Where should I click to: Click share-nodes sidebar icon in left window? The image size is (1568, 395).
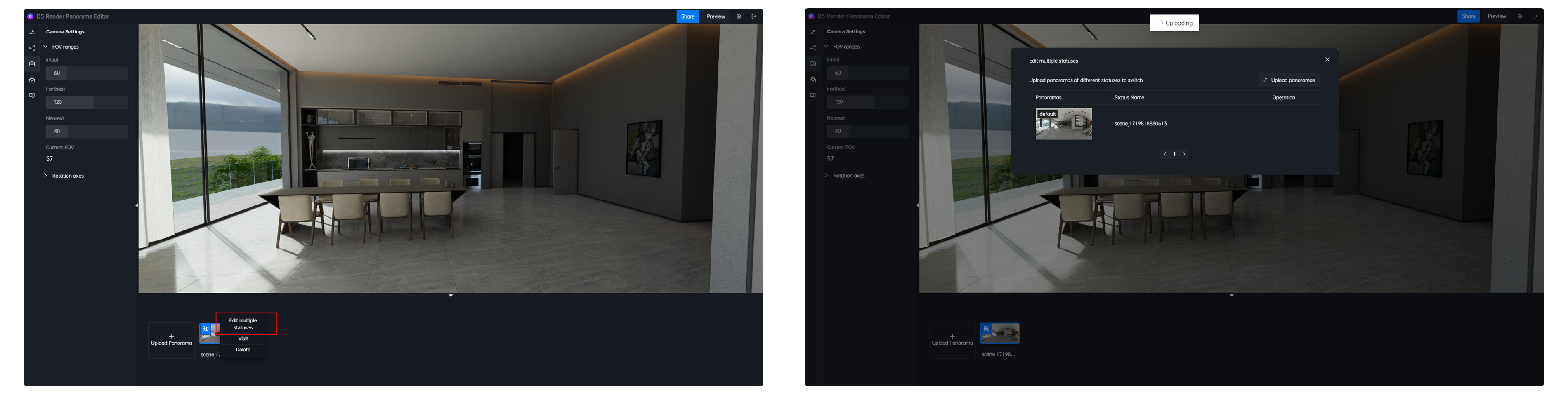click(x=32, y=47)
